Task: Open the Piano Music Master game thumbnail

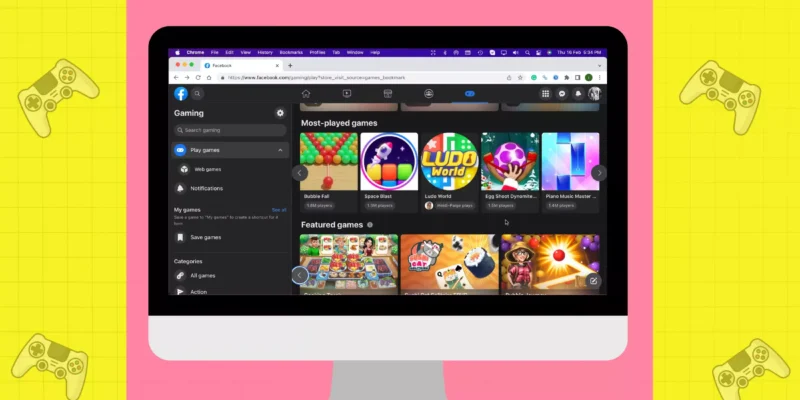Action: coord(570,162)
